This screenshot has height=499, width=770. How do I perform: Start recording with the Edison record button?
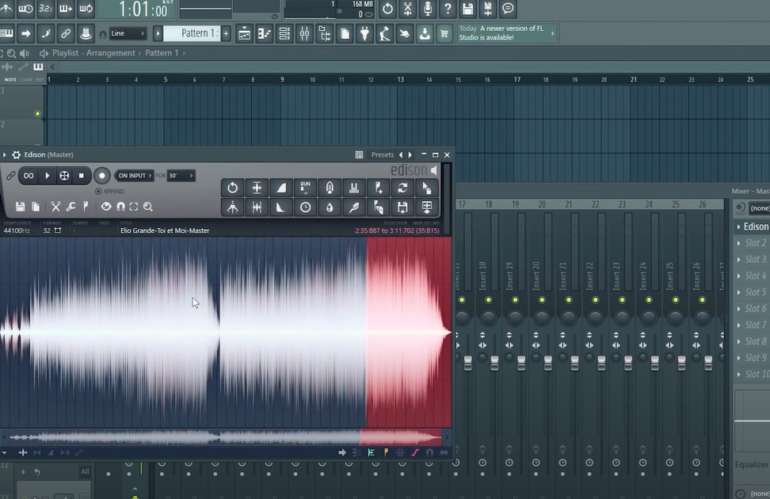tap(102, 175)
